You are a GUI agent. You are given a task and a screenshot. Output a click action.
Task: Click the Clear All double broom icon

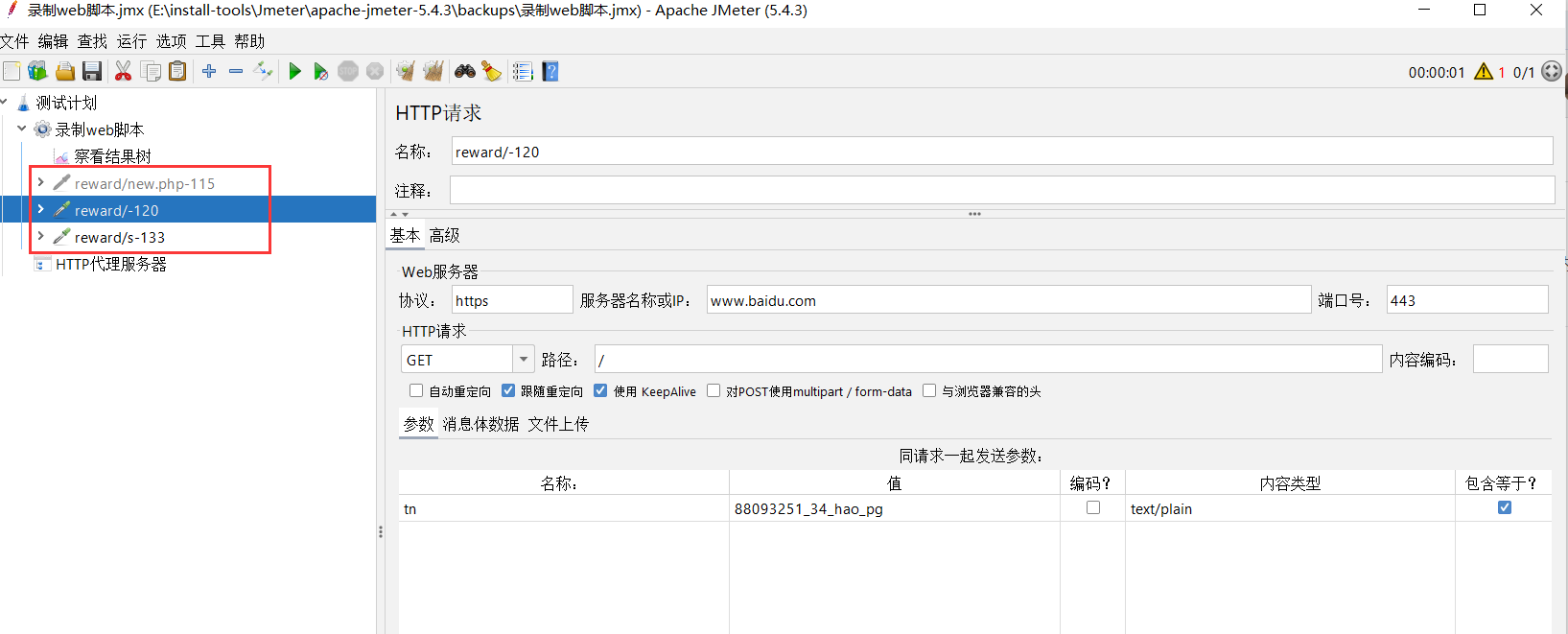pyautogui.click(x=433, y=71)
